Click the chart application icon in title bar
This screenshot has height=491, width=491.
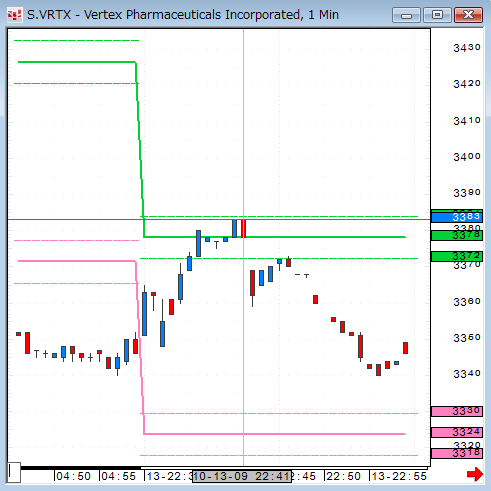point(14,15)
